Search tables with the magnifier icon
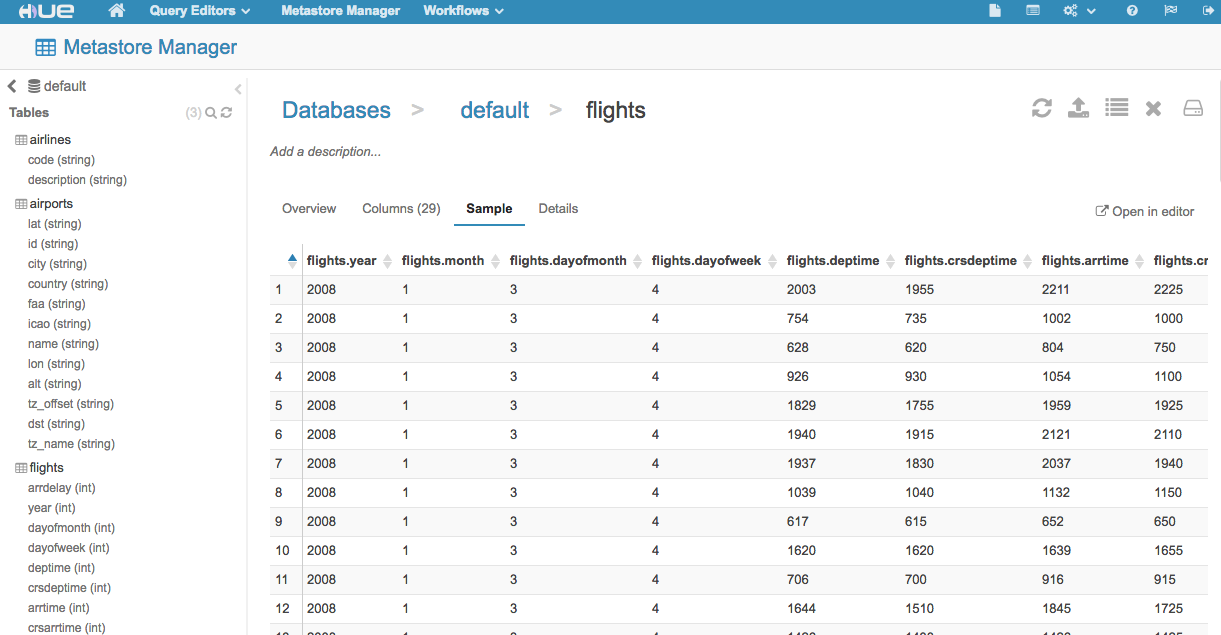Viewport: 1221px width, 635px height. (211, 113)
